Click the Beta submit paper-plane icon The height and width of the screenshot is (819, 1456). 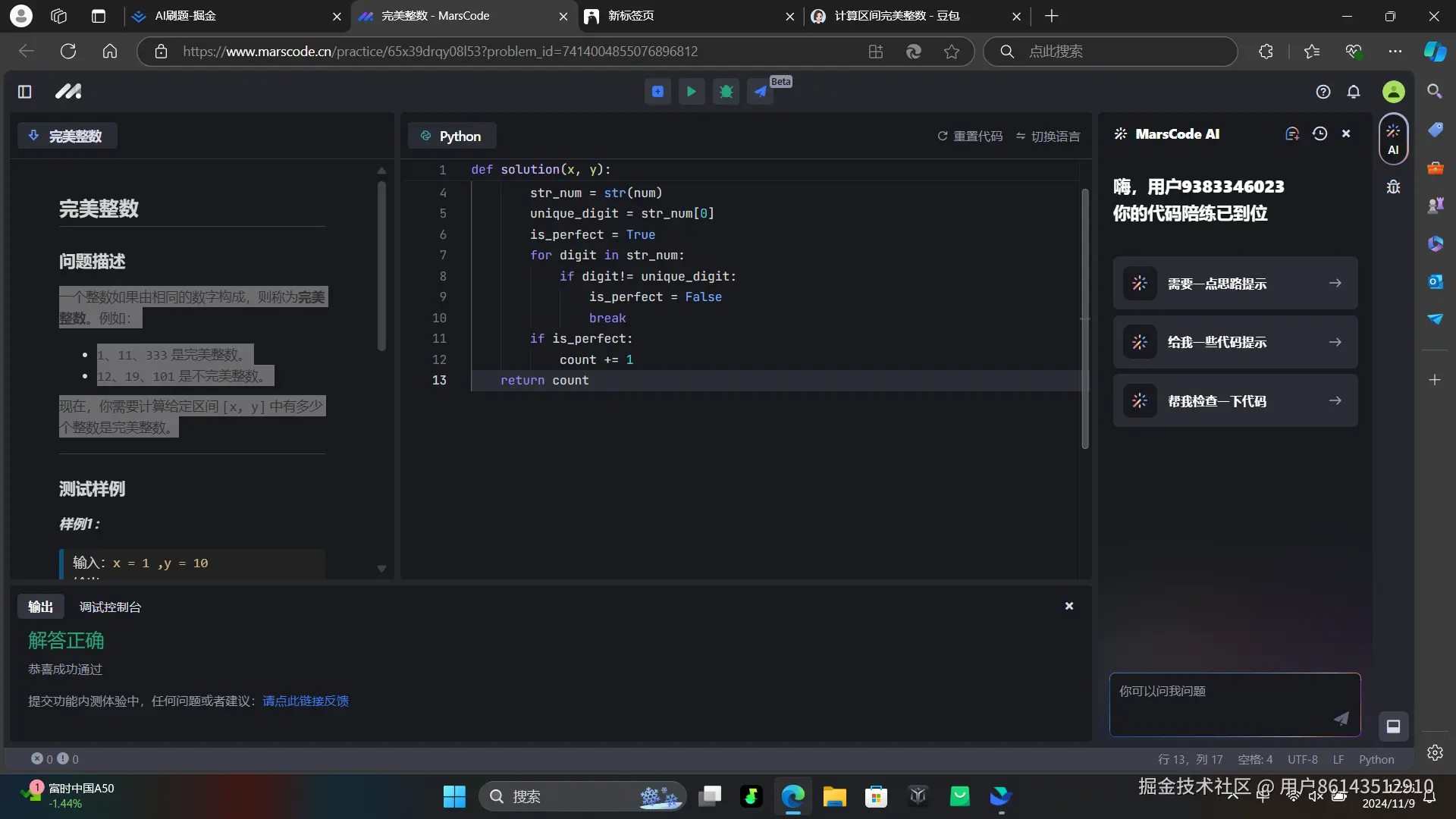pyautogui.click(x=760, y=92)
